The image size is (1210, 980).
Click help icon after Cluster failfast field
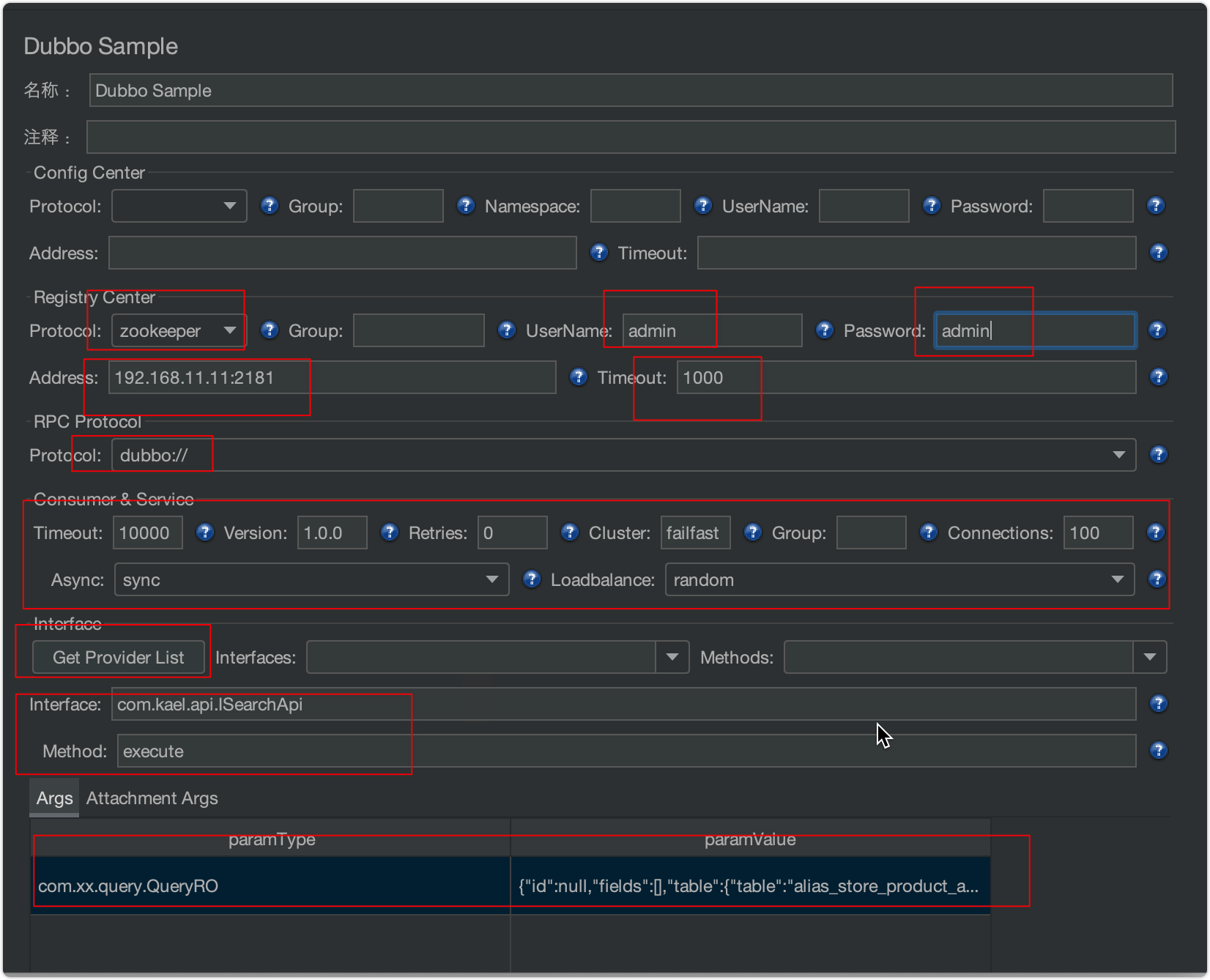[x=753, y=532]
